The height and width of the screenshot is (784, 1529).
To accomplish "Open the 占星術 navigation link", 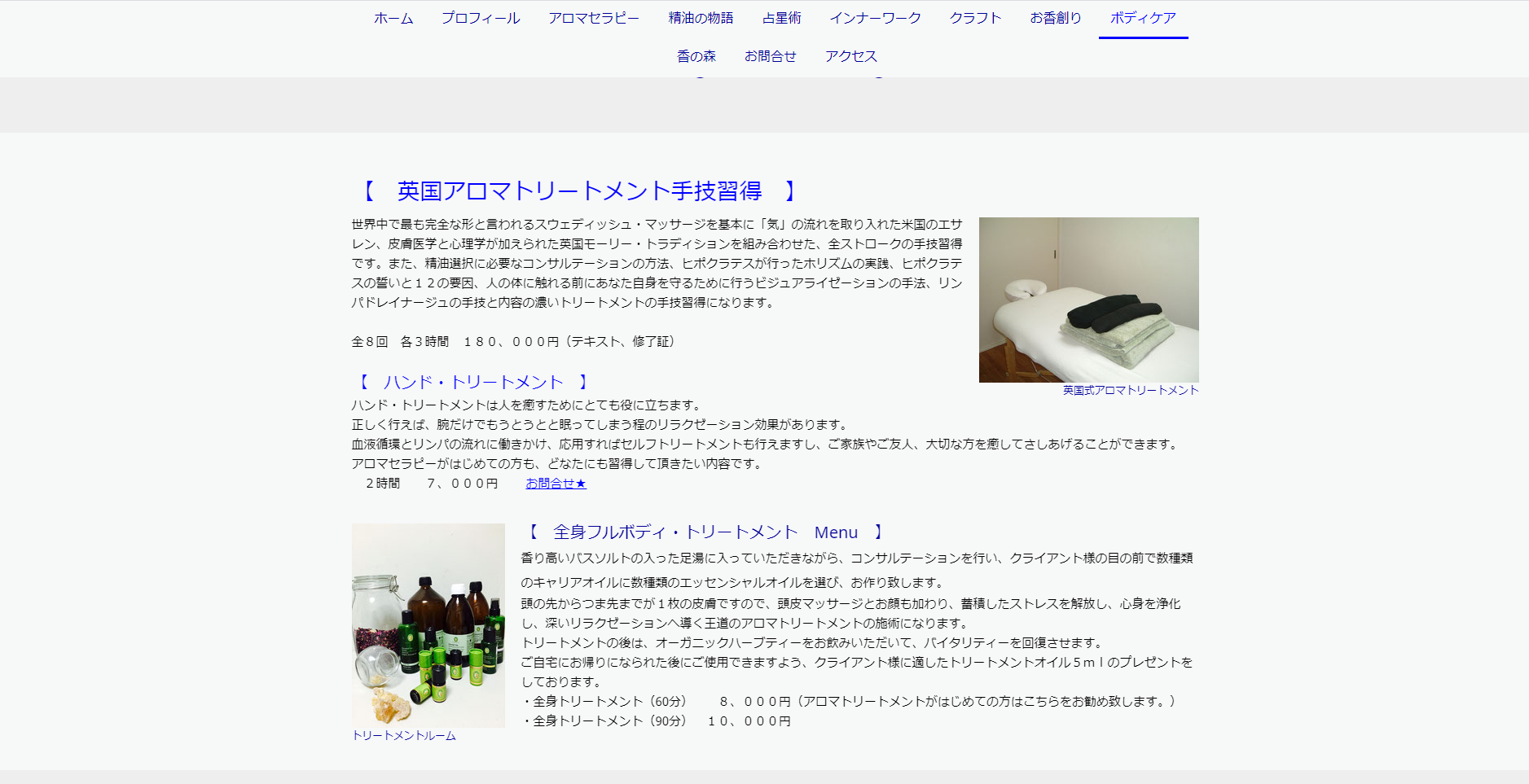I will pyautogui.click(x=781, y=17).
